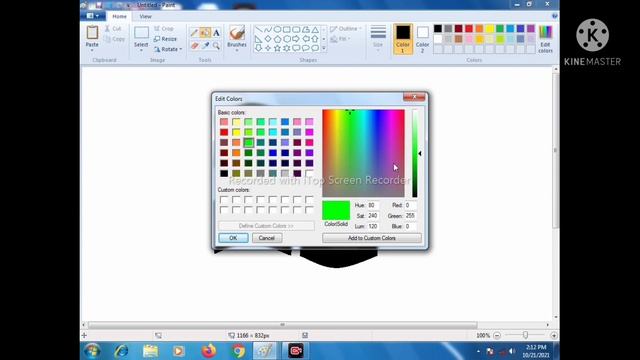Click the zoom slider handle
Screen dimensions: 640x360
coord(525,335)
